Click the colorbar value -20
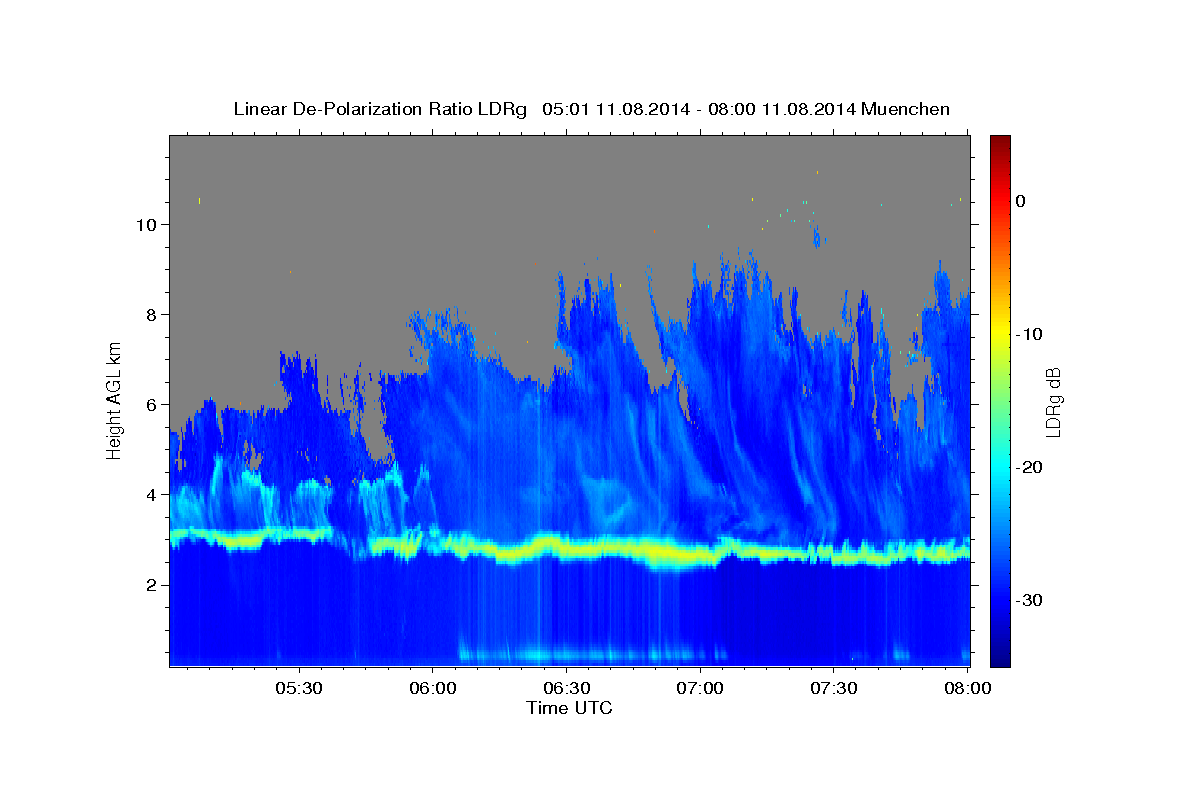Viewport: 1200px width, 800px height. click(1030, 467)
